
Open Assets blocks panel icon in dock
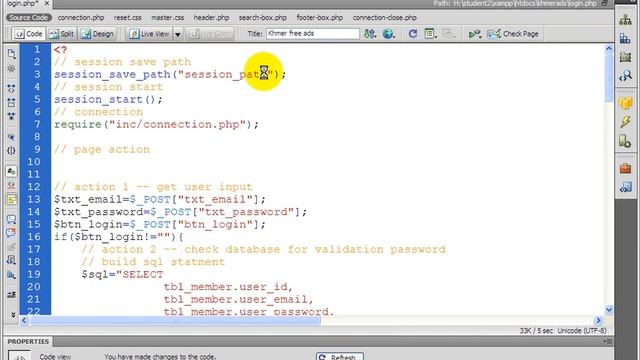point(625,39)
